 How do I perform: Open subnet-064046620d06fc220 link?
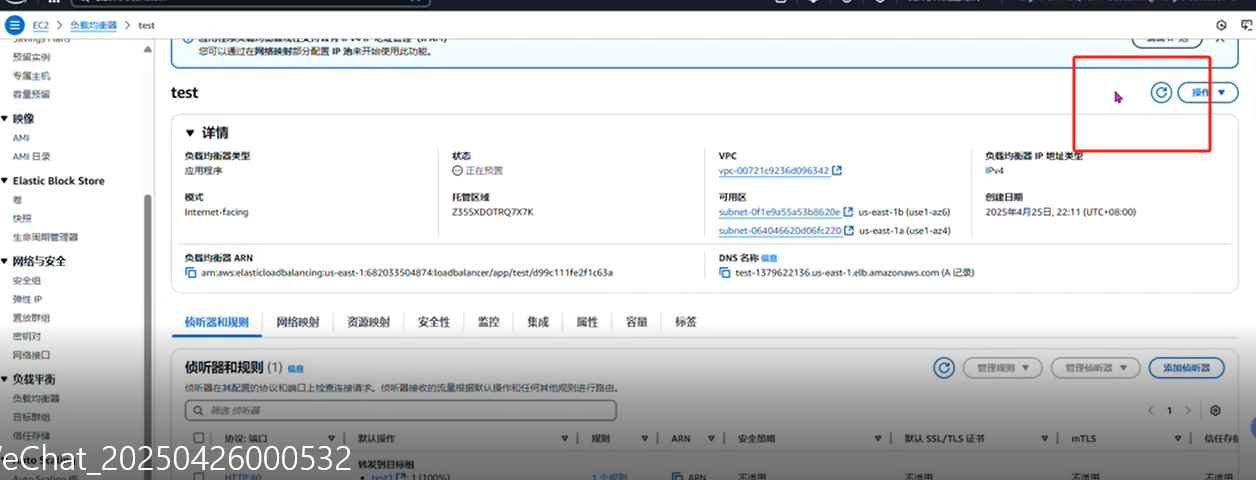(779, 231)
